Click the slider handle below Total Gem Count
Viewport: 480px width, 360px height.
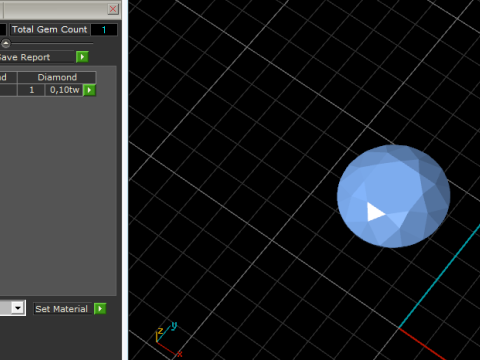click(6, 43)
